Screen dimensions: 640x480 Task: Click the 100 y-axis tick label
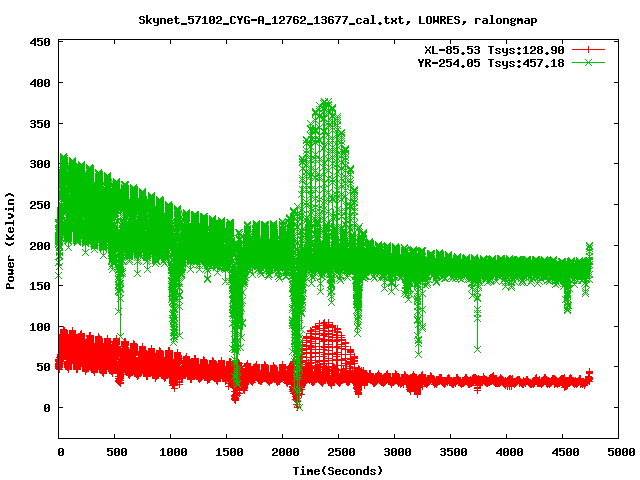(40, 327)
